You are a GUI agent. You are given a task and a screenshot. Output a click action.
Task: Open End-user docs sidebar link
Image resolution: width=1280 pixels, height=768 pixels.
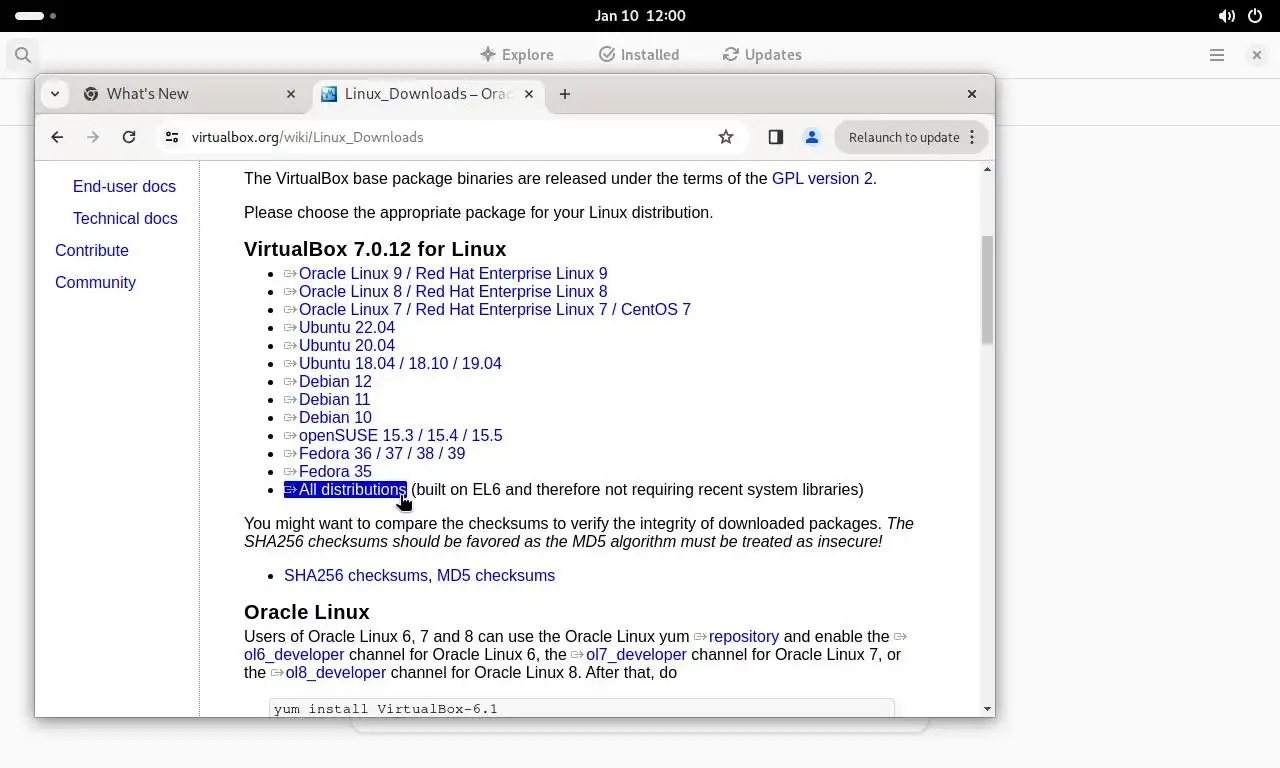tap(124, 187)
